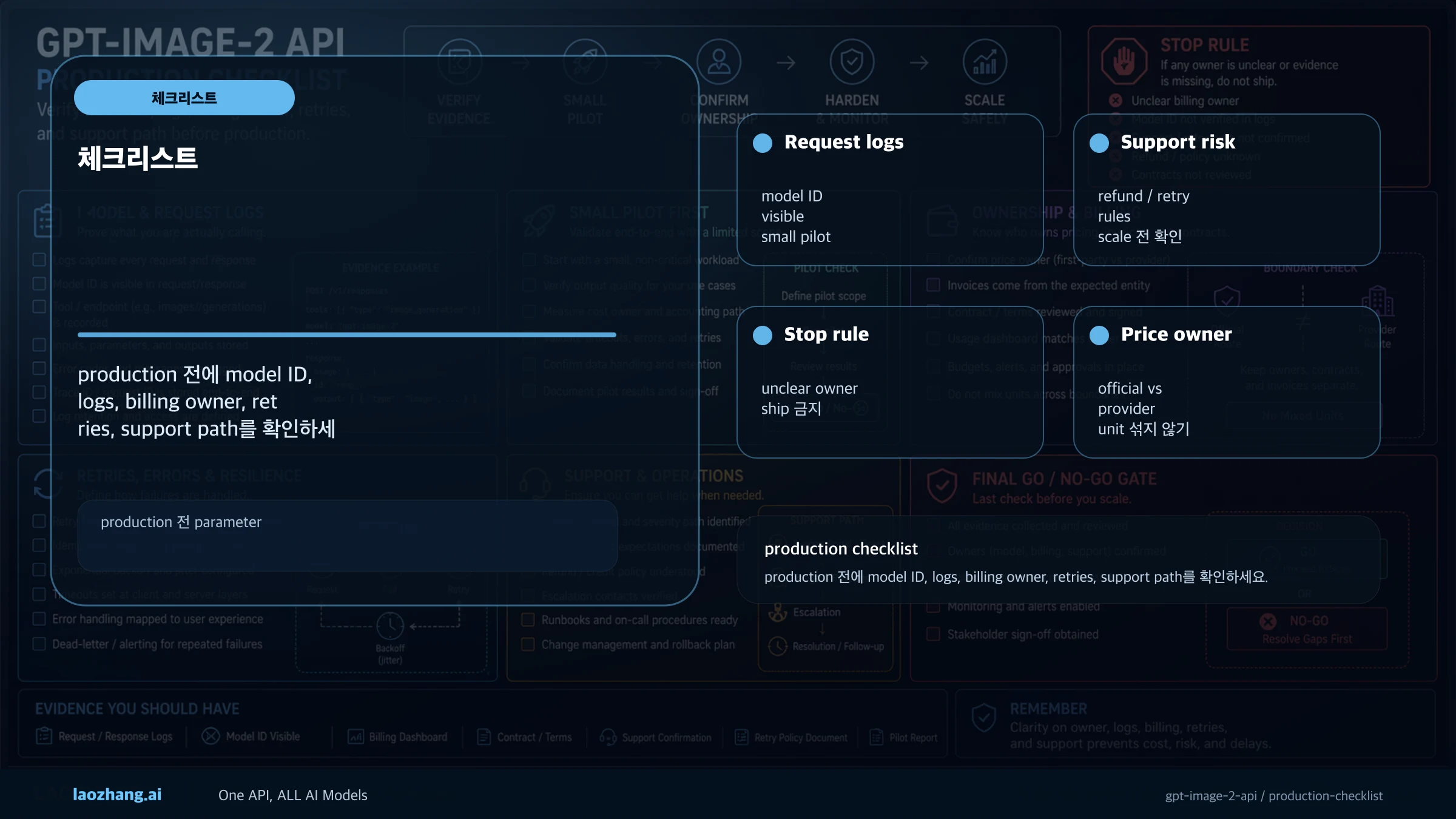Click the Harden & Monitor shield icon

coord(852,62)
